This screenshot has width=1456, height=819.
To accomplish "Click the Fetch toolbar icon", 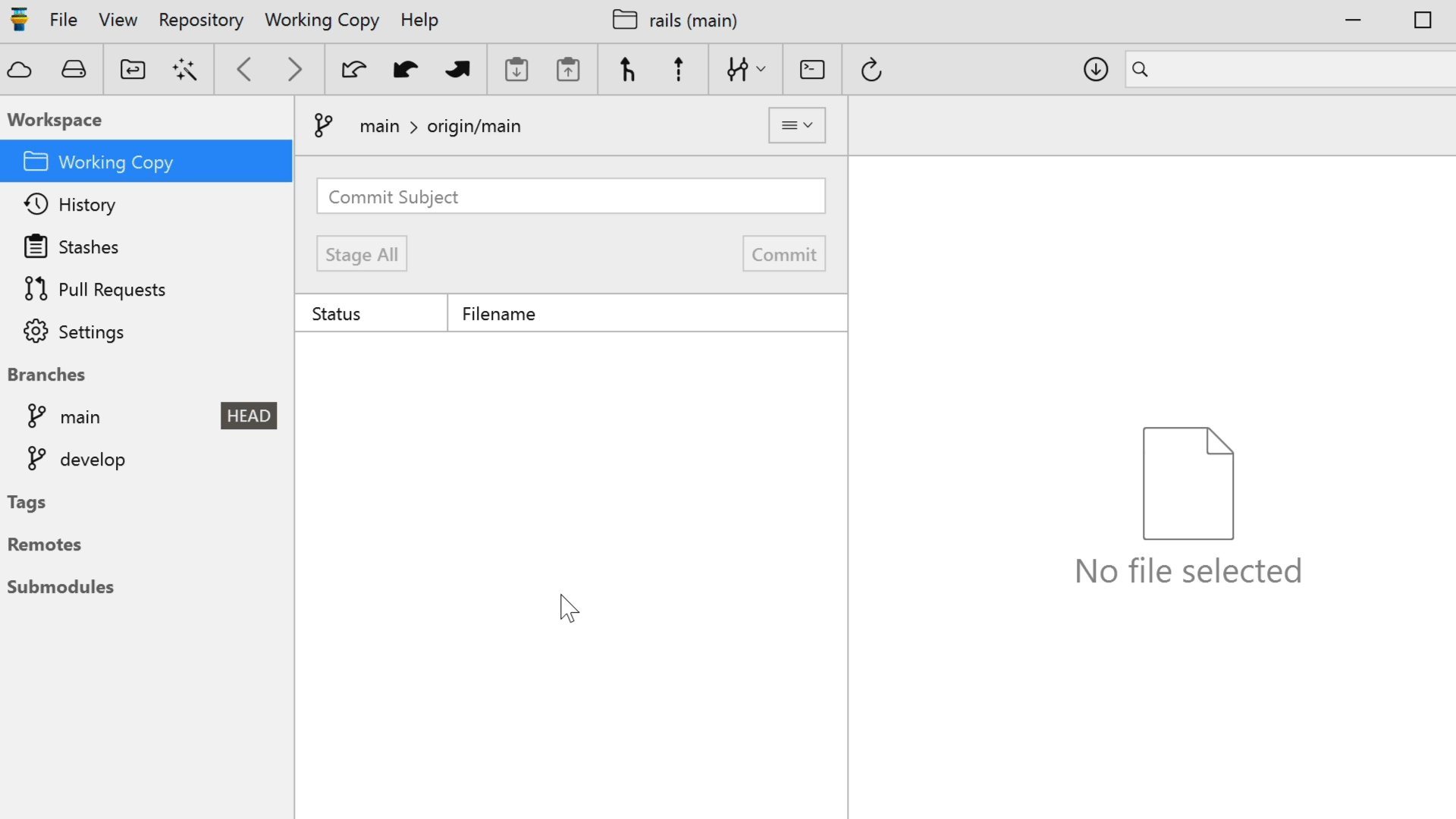I will point(353,70).
